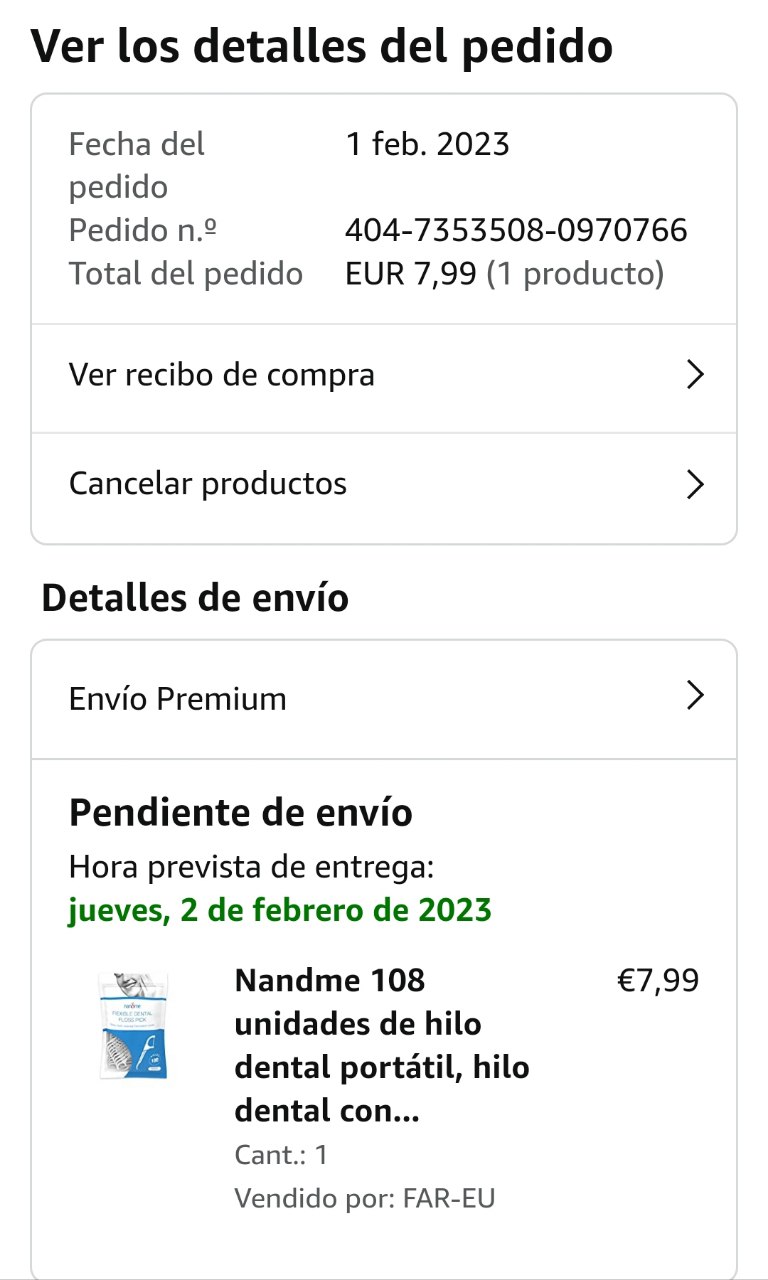Click the Ver los detalles del pedido heading

pos(322,47)
